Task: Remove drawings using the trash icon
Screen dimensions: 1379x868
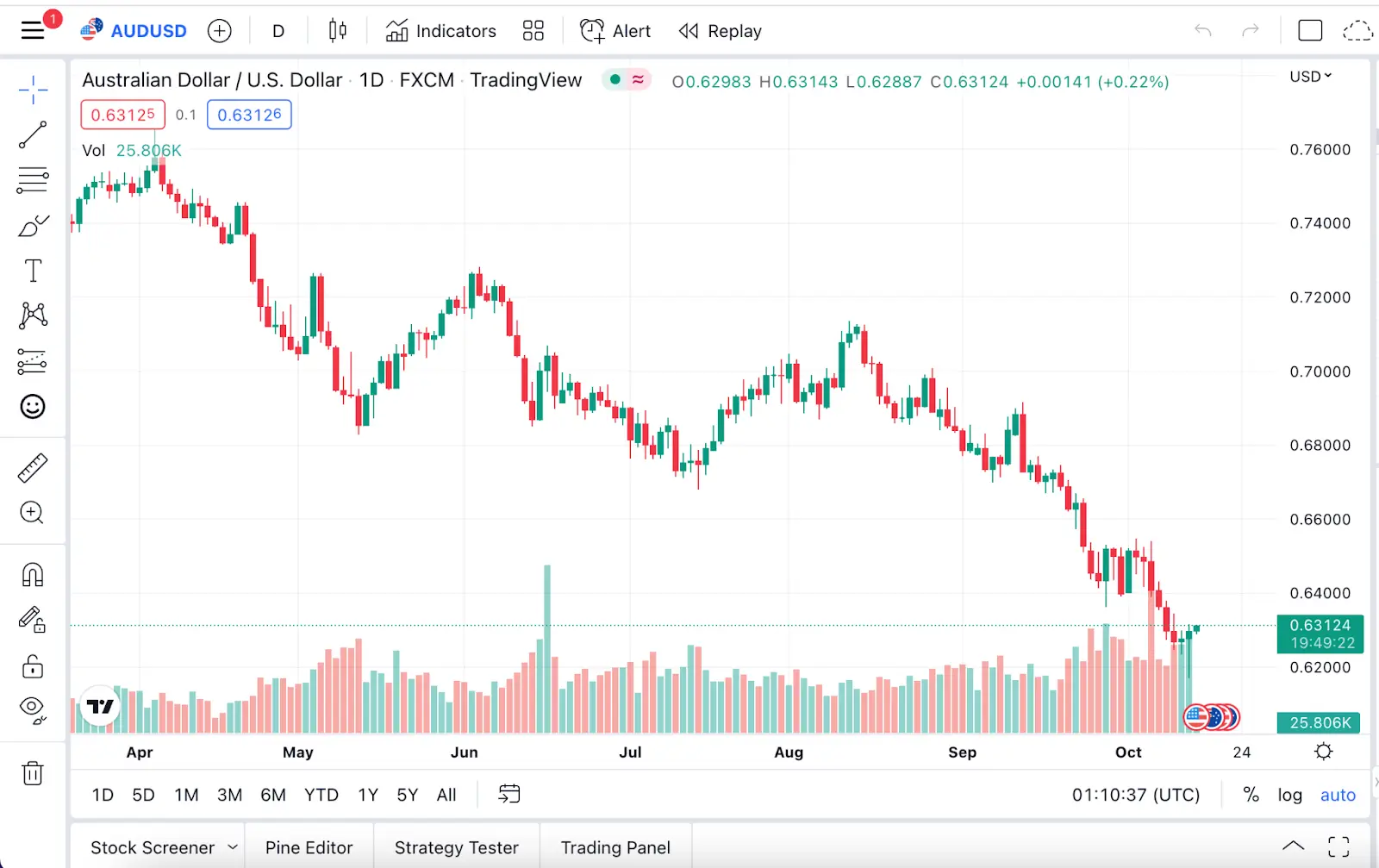Action: pyautogui.click(x=32, y=773)
